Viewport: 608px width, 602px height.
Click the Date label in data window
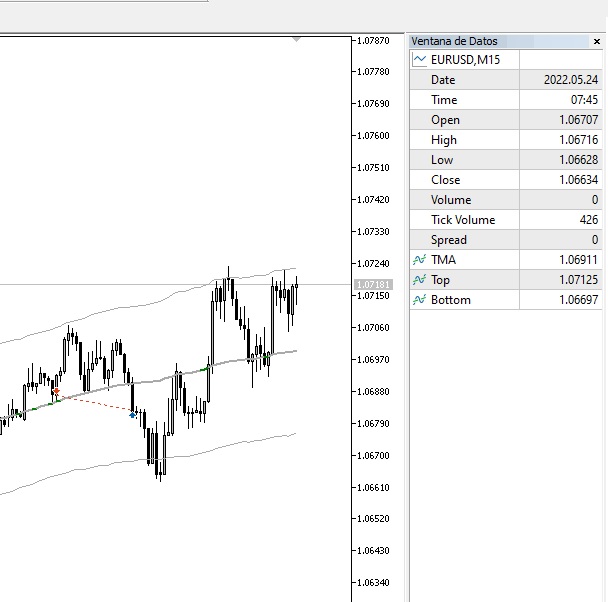(443, 80)
